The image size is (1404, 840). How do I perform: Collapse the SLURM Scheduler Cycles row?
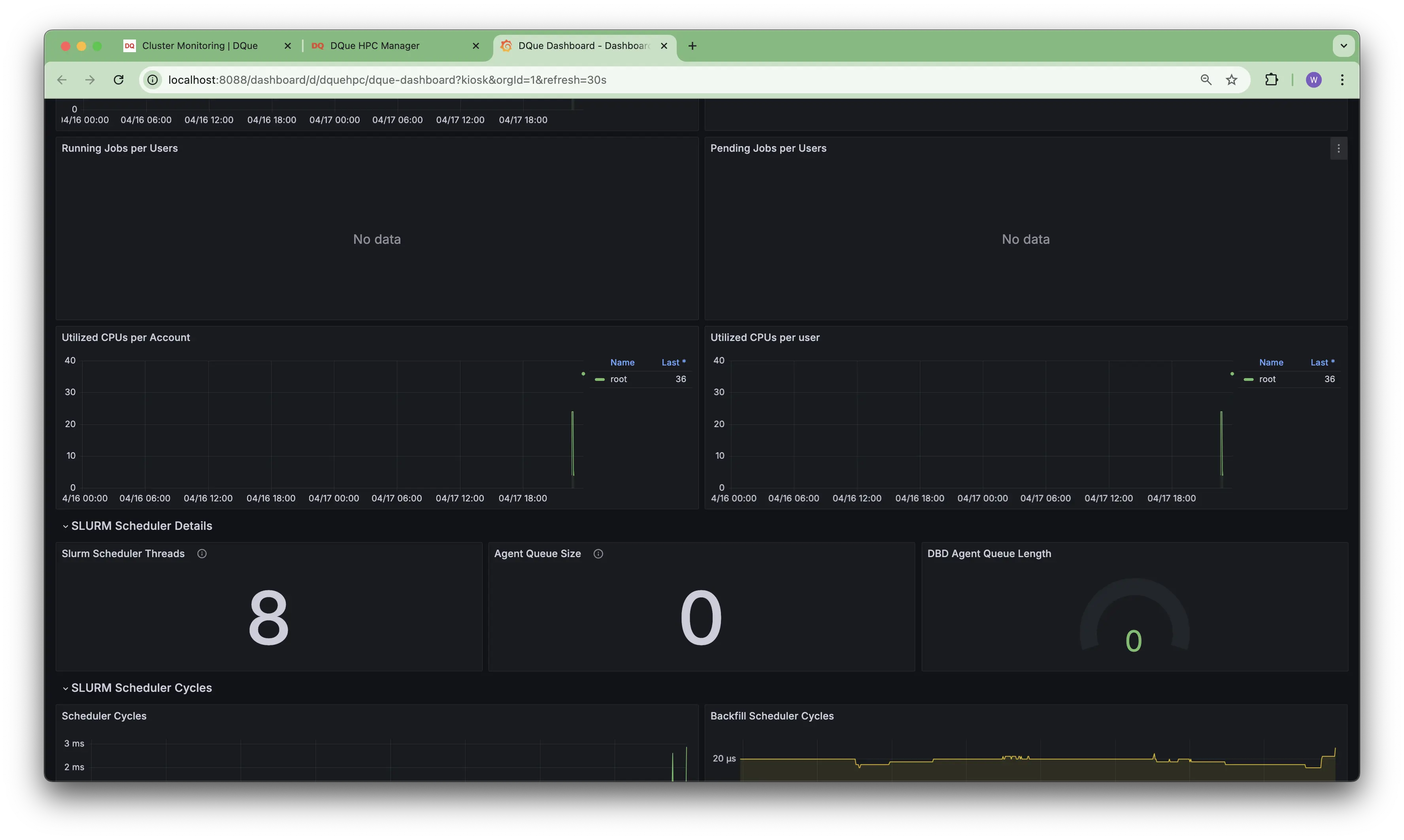pyautogui.click(x=141, y=688)
